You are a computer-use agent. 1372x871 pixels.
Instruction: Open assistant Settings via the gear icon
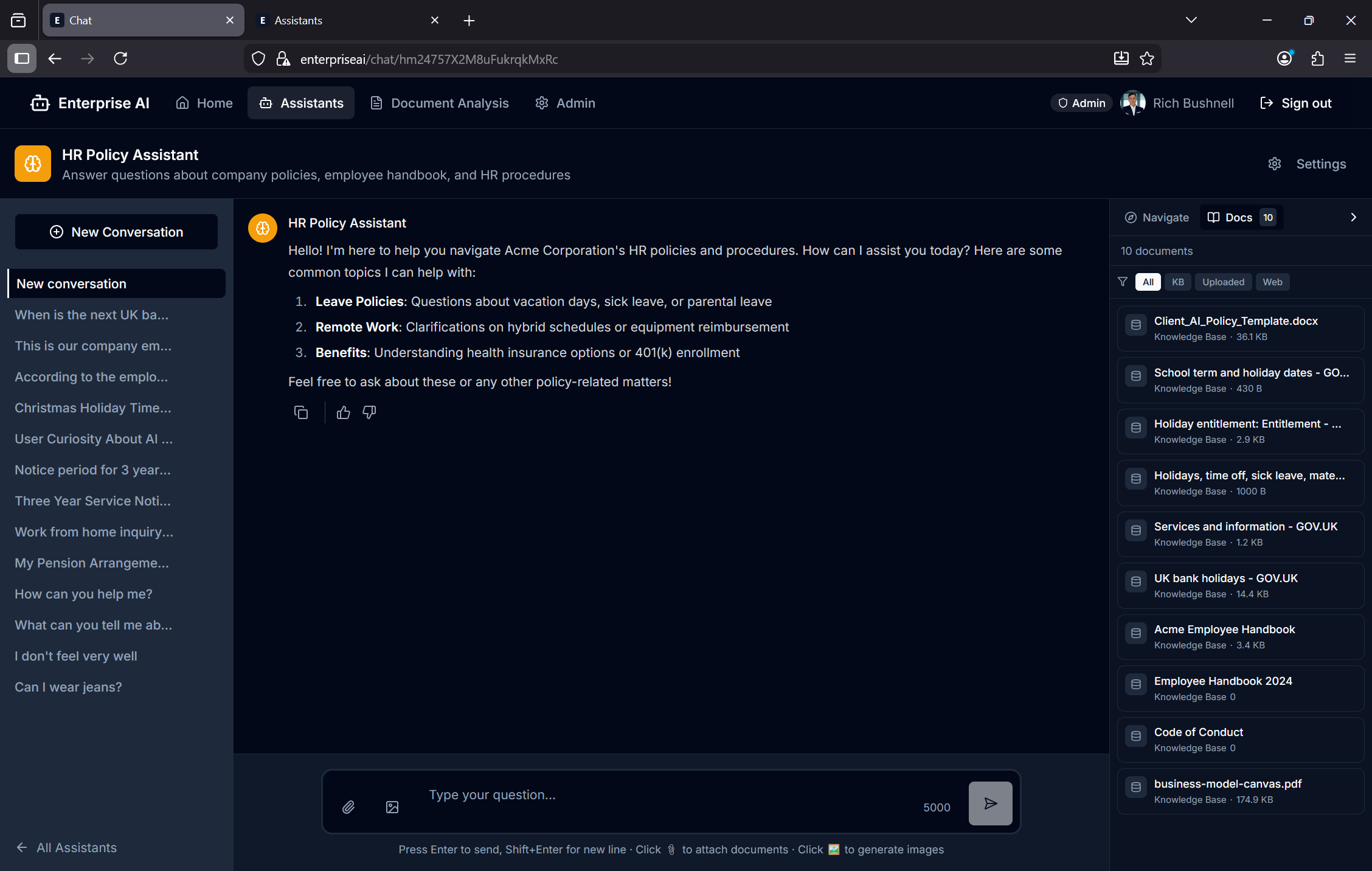point(1275,164)
